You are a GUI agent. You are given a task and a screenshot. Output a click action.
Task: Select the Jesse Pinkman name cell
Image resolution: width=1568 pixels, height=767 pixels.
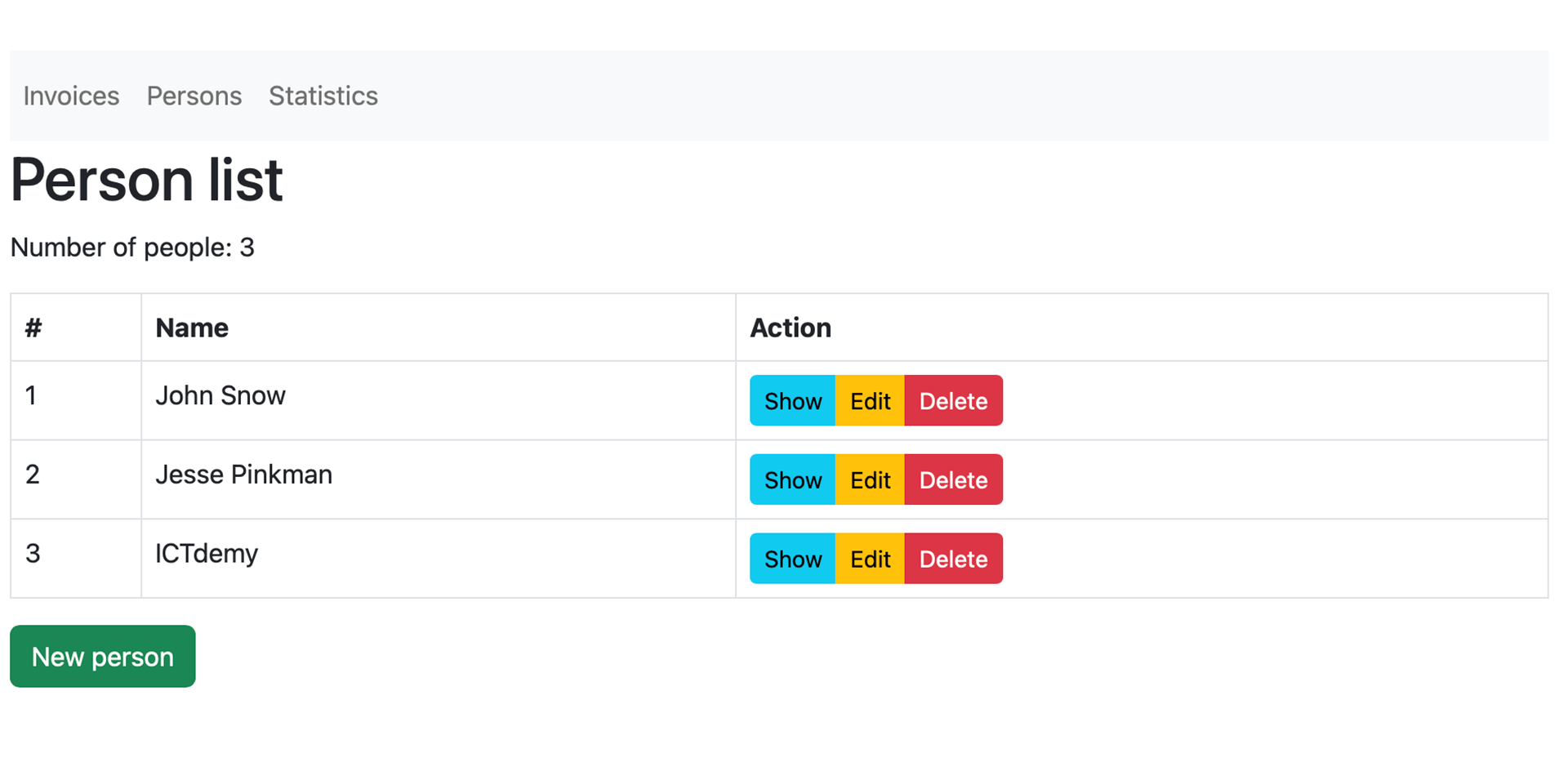coord(243,475)
